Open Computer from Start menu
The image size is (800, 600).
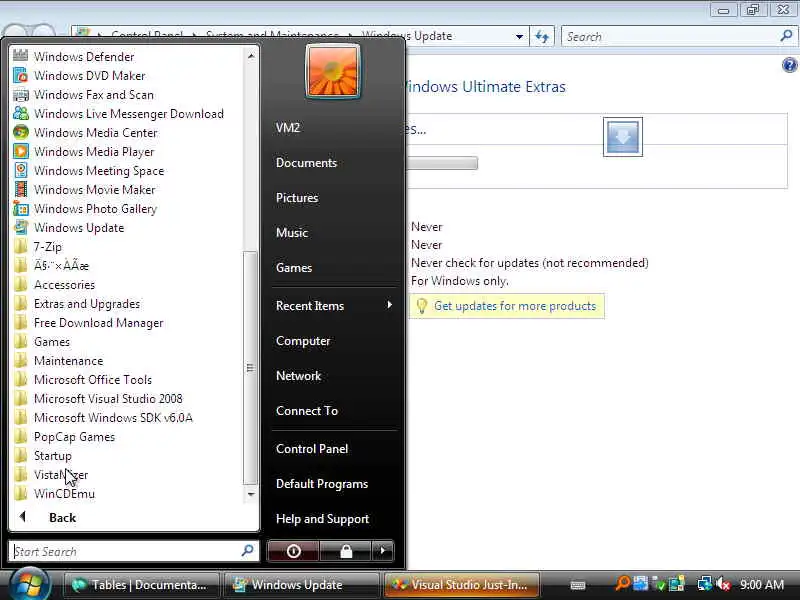click(303, 341)
